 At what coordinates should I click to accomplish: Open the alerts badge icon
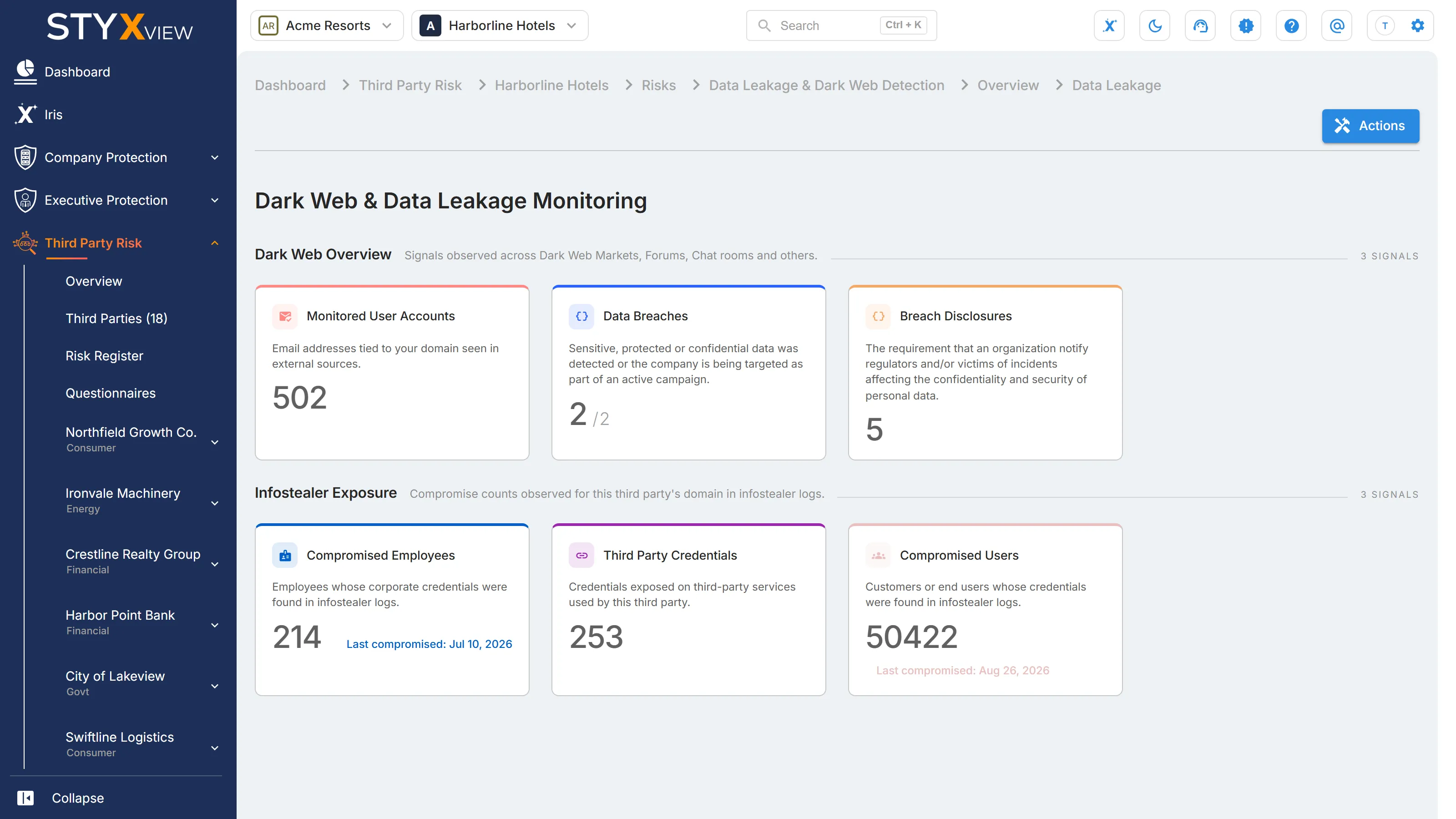(x=1246, y=25)
